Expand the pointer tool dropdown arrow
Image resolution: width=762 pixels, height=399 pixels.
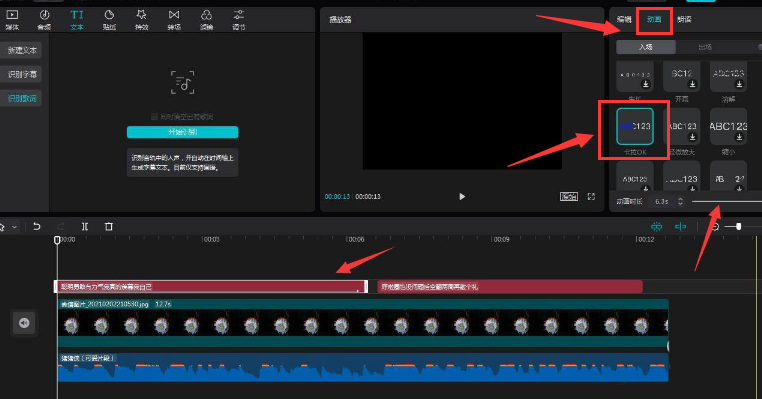15,227
